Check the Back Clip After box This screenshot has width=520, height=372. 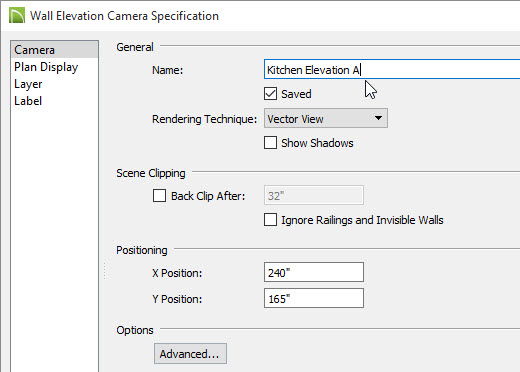click(159, 196)
